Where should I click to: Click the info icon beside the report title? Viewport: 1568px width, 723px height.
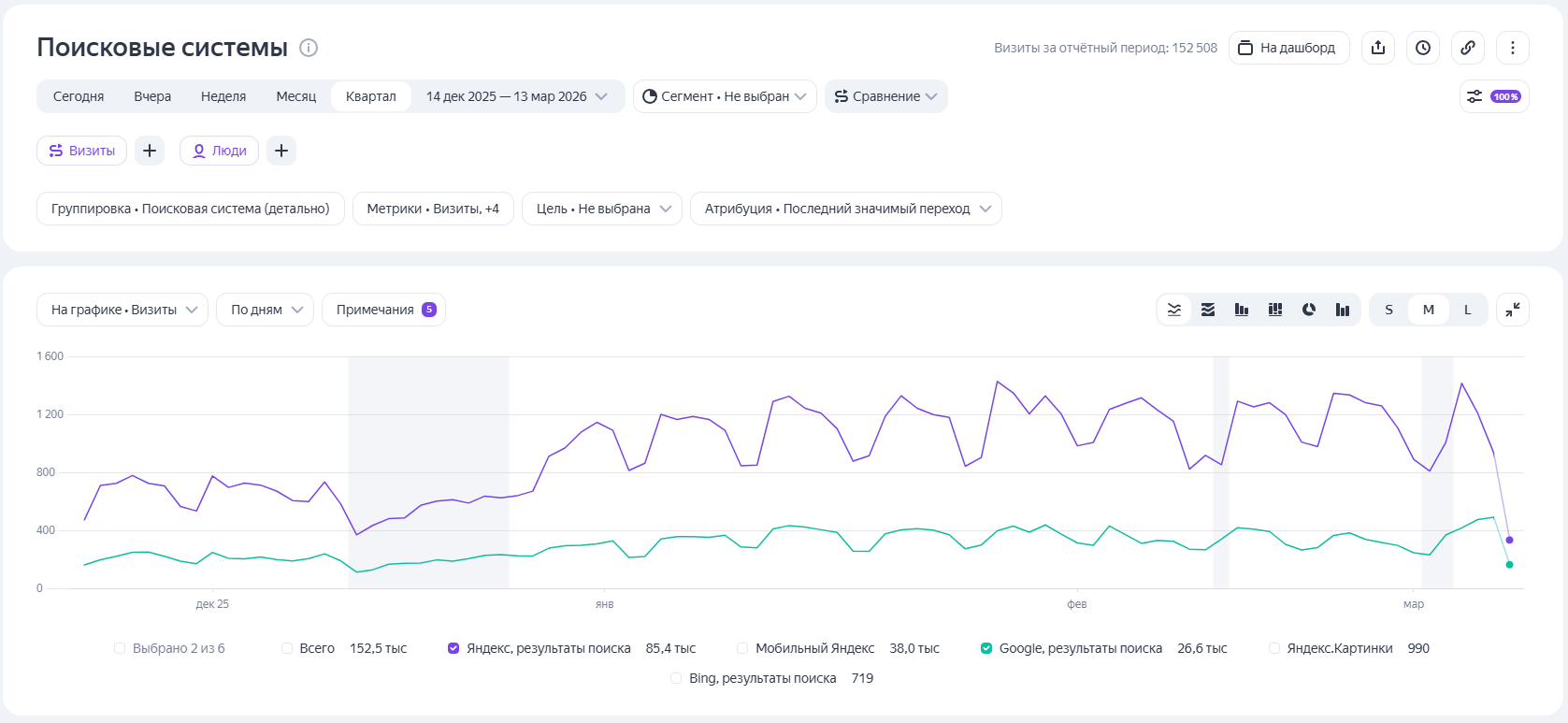pyautogui.click(x=309, y=48)
